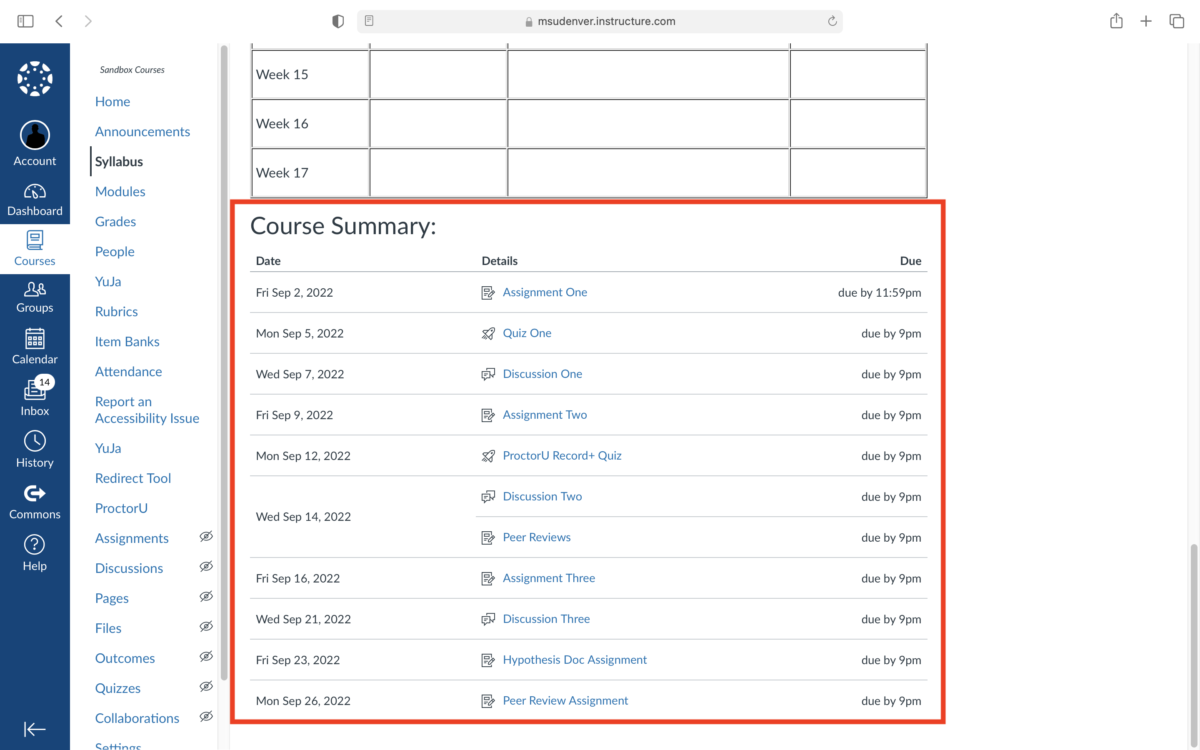The height and width of the screenshot is (750, 1200).
Task: Select the Week 15 table cell
Action: [310, 74]
